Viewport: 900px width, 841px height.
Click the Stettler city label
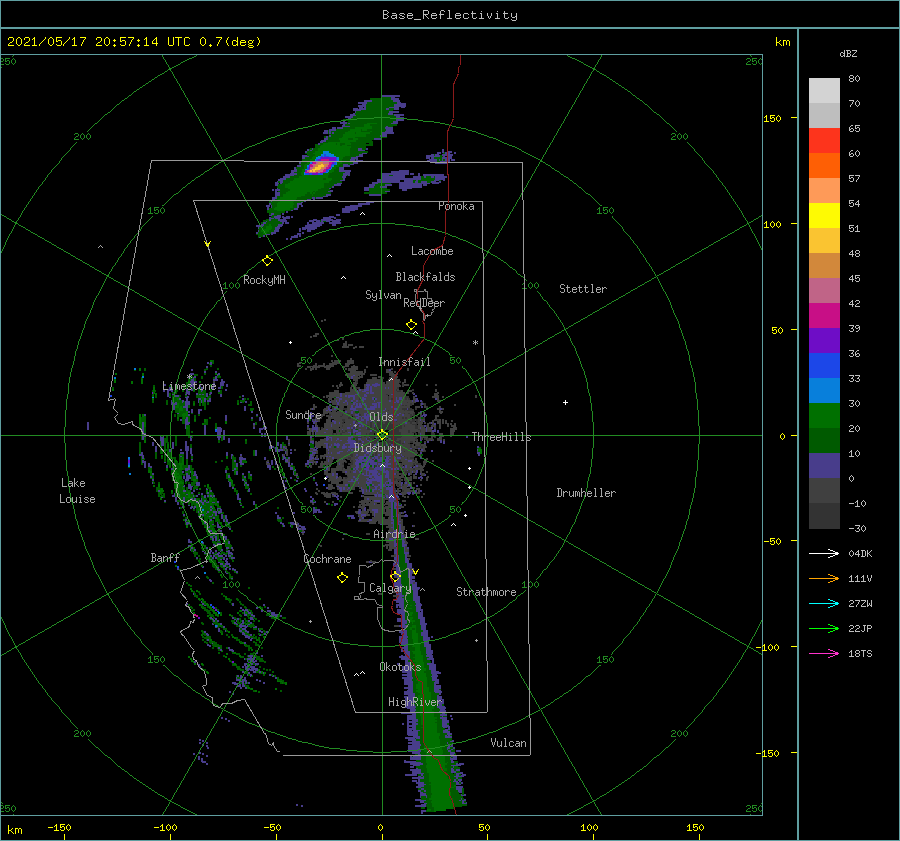pyautogui.click(x=583, y=289)
